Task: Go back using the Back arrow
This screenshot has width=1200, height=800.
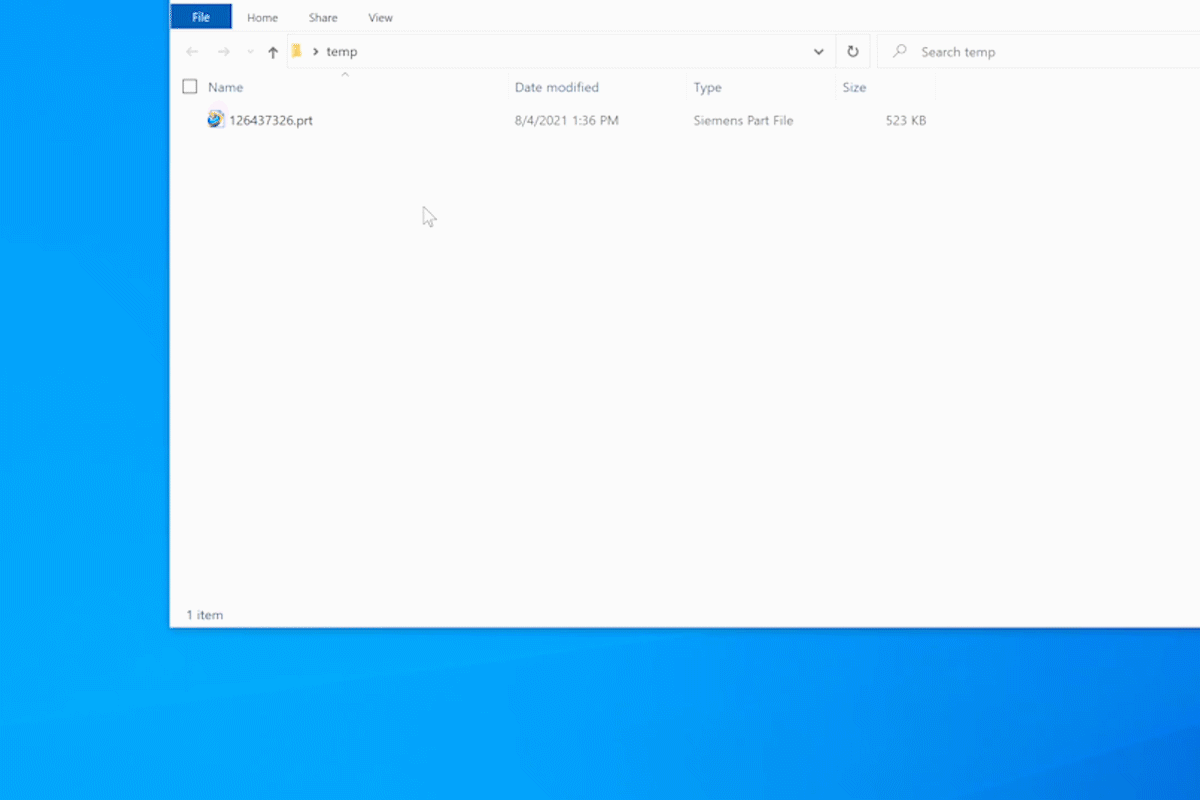Action: click(x=192, y=52)
